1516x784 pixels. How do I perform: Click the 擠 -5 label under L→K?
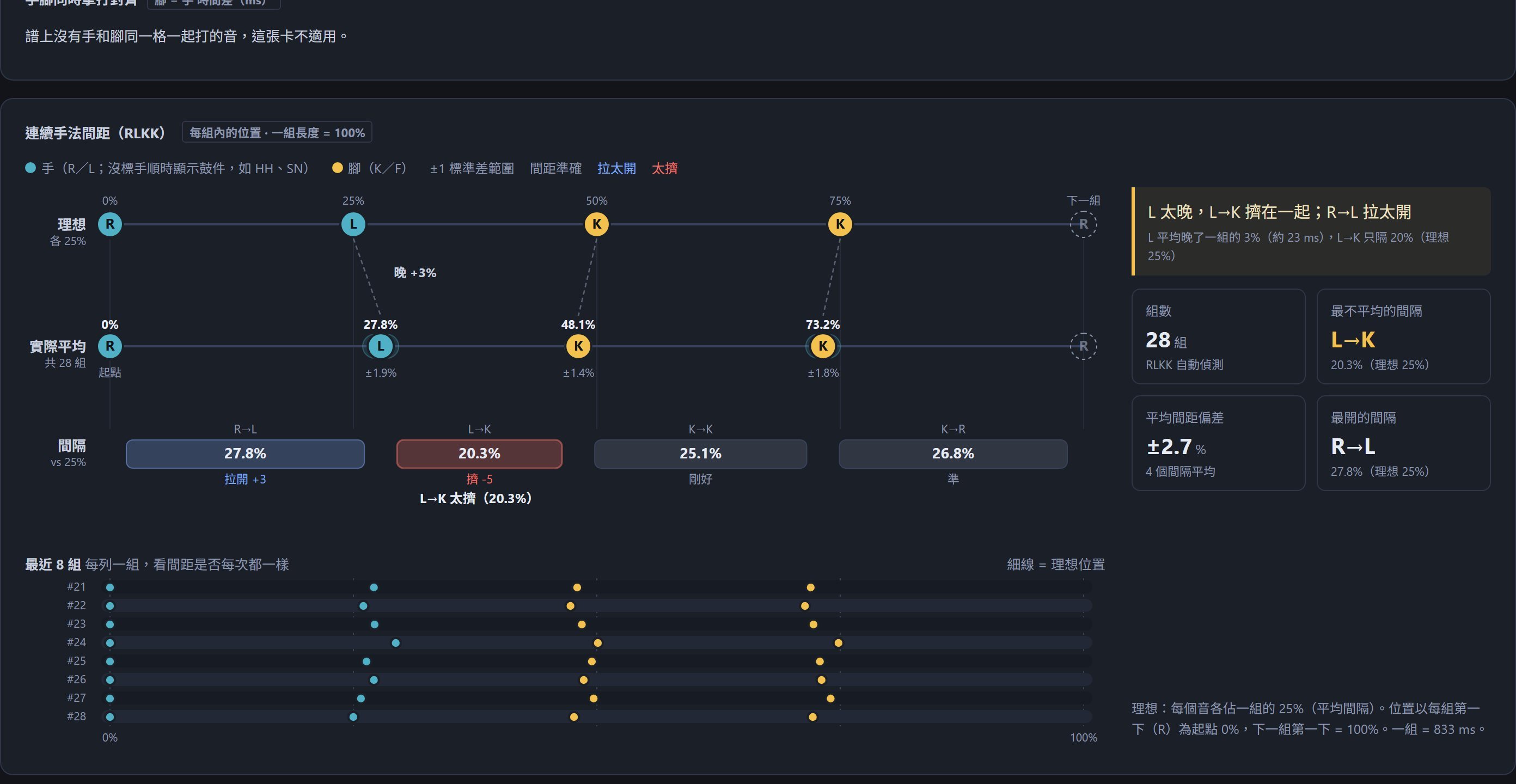tap(480, 479)
